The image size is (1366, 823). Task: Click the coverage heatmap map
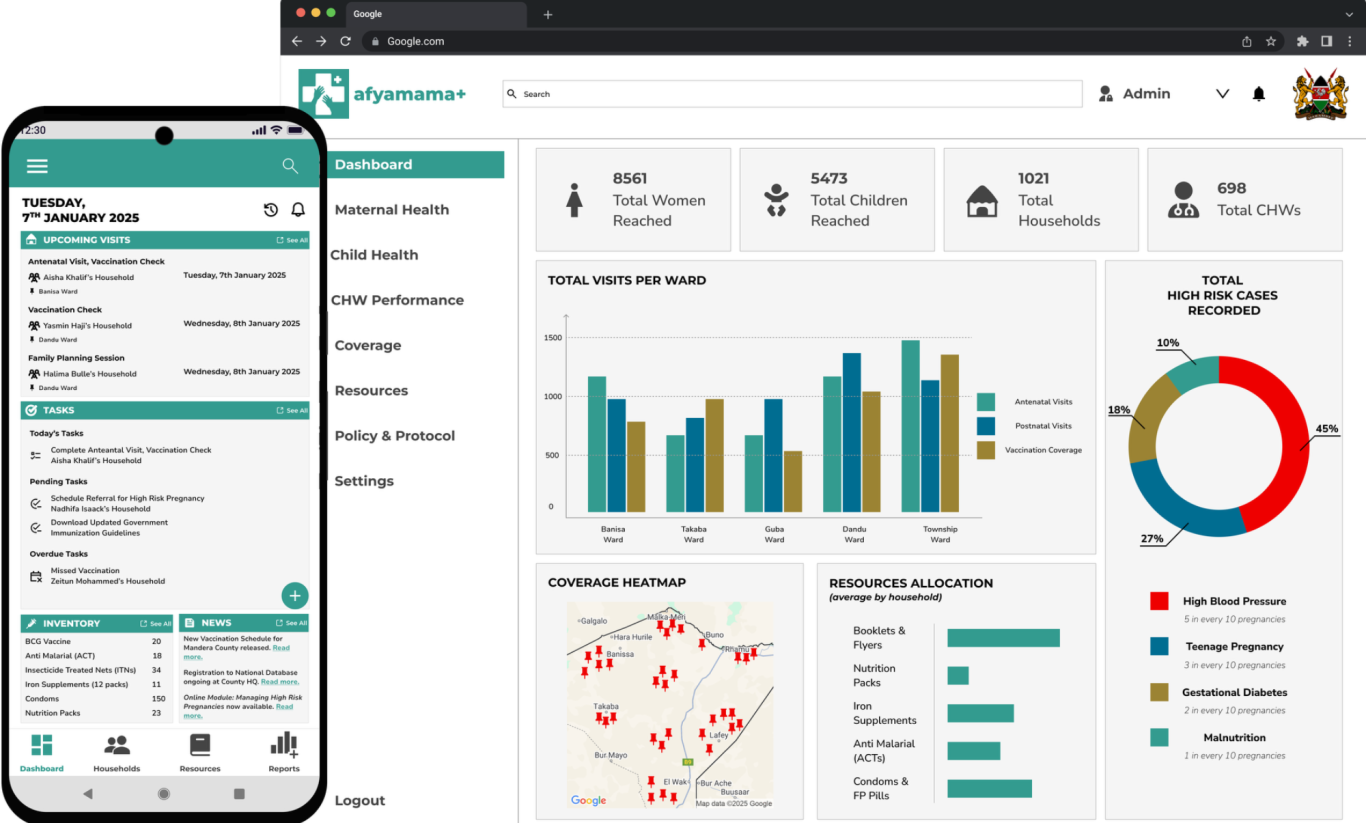670,704
